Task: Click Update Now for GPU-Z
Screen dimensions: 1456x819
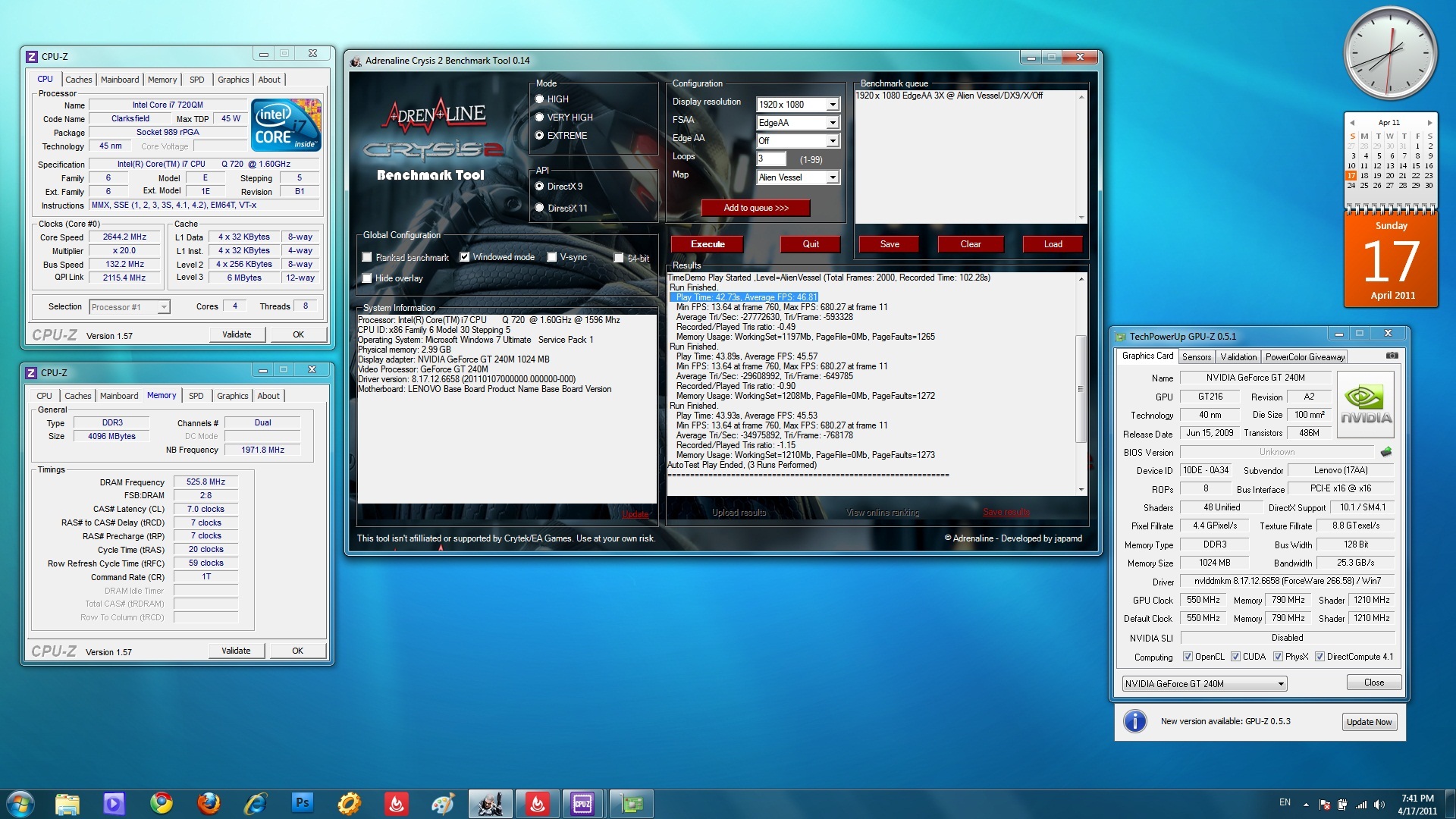Action: pyautogui.click(x=1368, y=721)
